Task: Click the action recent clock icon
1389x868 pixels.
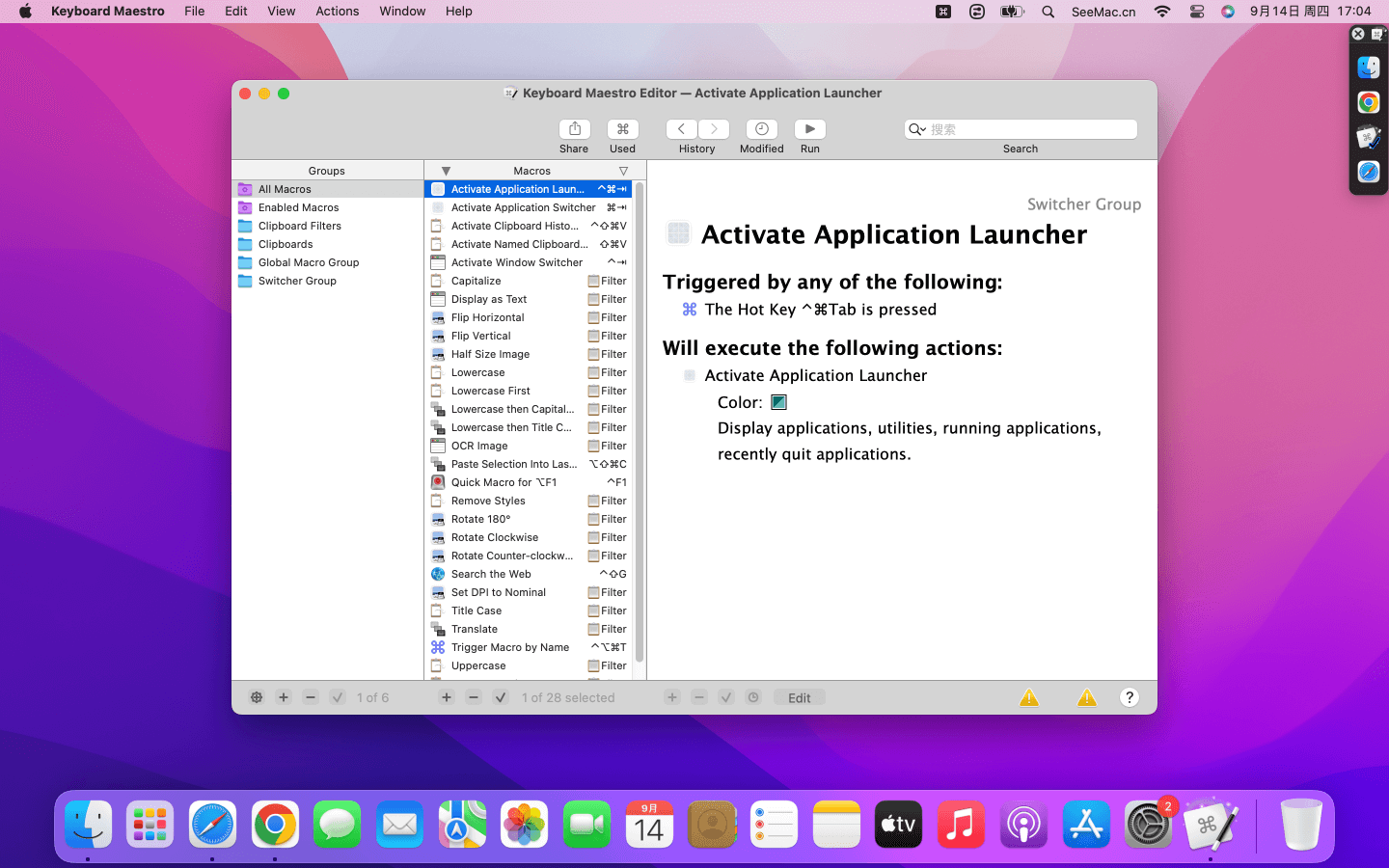Action: (x=753, y=697)
